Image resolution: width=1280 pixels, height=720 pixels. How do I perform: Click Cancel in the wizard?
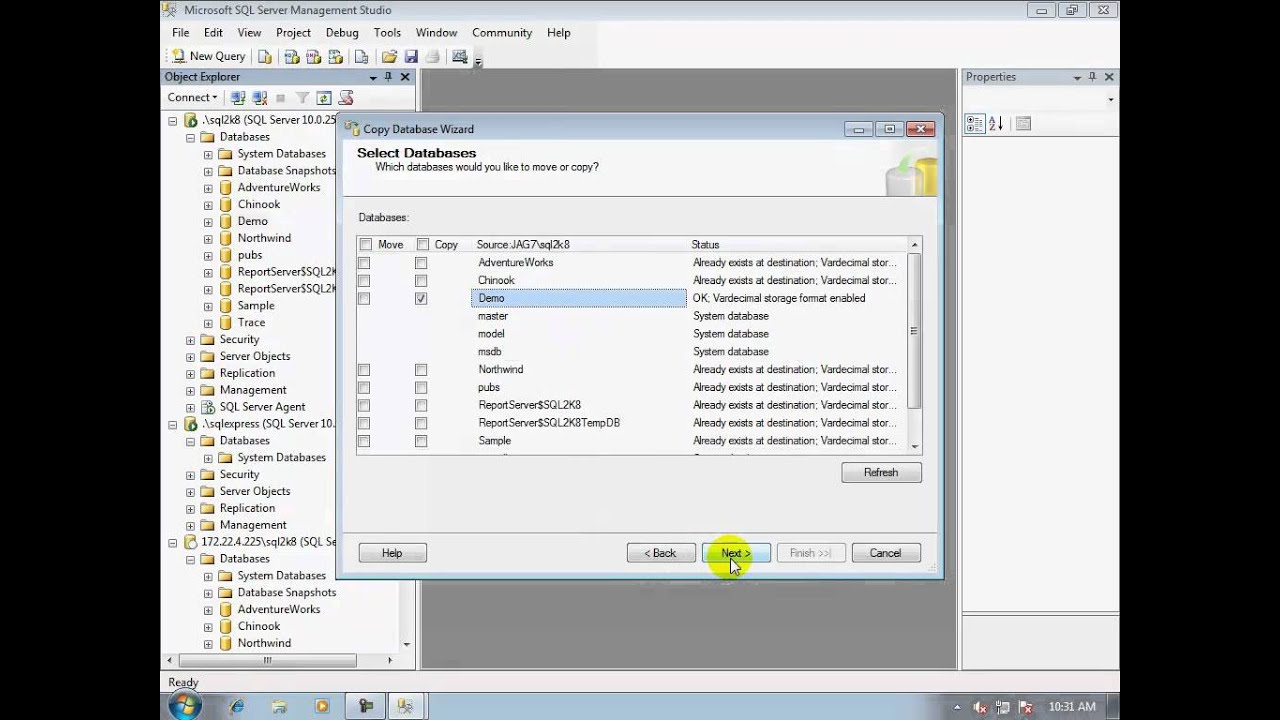(x=885, y=553)
